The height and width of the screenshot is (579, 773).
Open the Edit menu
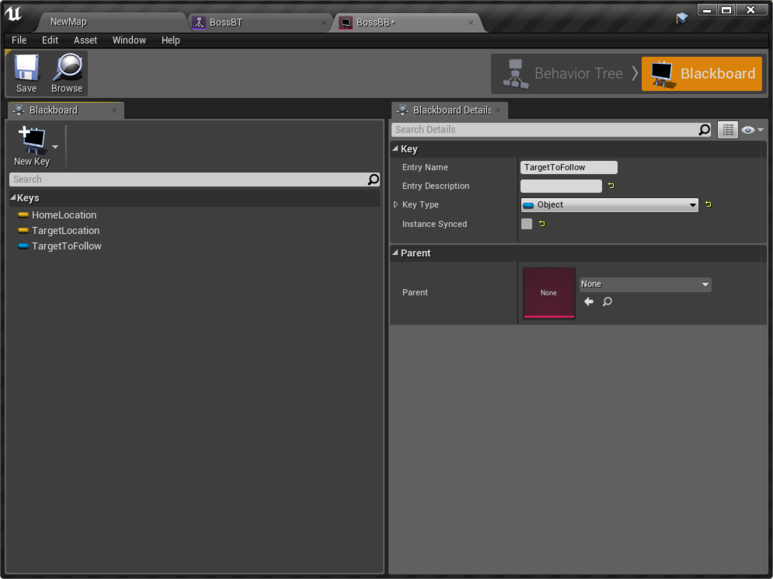(50, 40)
